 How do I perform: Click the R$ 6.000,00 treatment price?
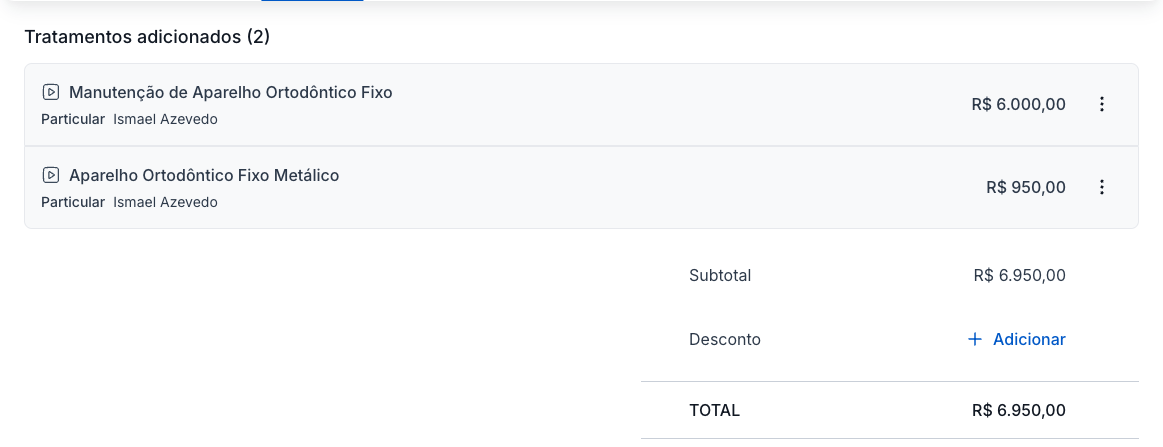(1018, 104)
